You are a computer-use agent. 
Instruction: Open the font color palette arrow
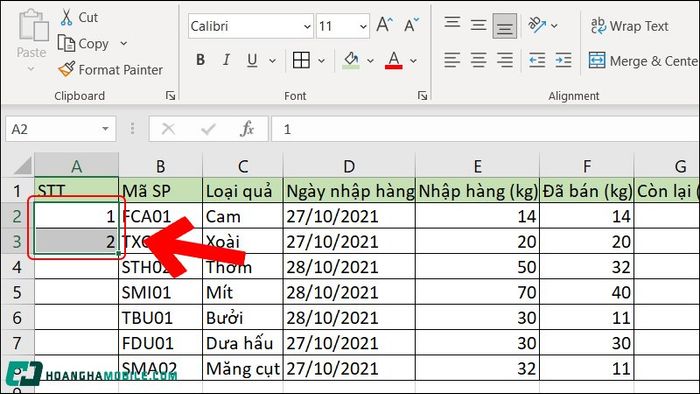pyautogui.click(x=413, y=61)
